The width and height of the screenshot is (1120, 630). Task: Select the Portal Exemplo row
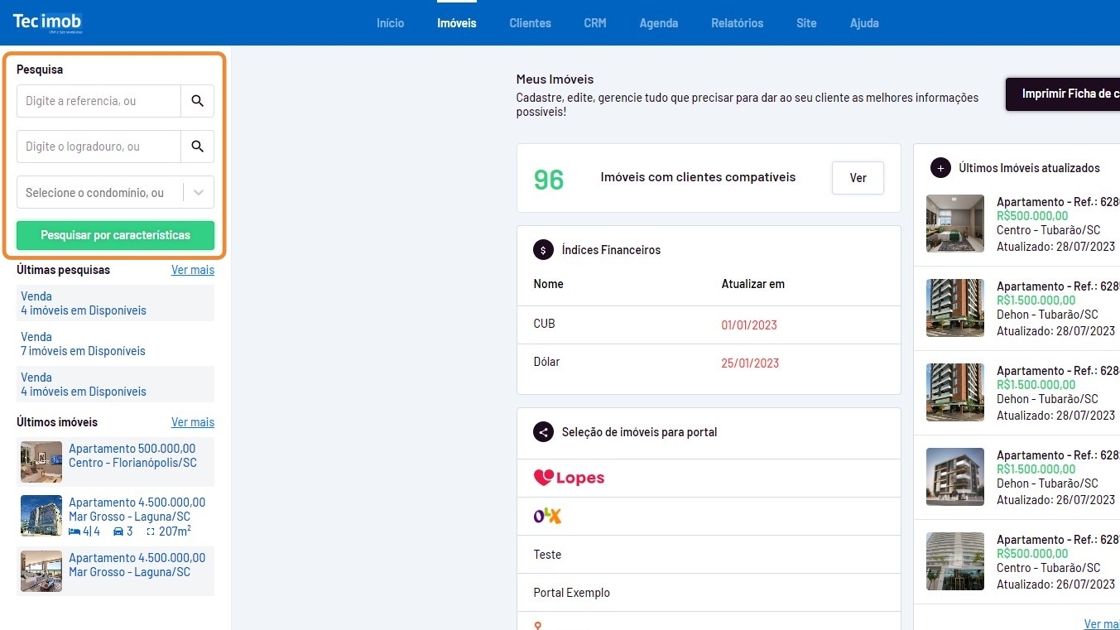pos(571,593)
